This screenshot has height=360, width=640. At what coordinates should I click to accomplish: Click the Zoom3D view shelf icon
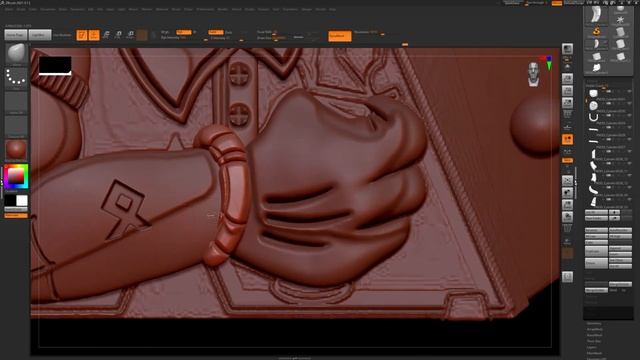point(567,204)
